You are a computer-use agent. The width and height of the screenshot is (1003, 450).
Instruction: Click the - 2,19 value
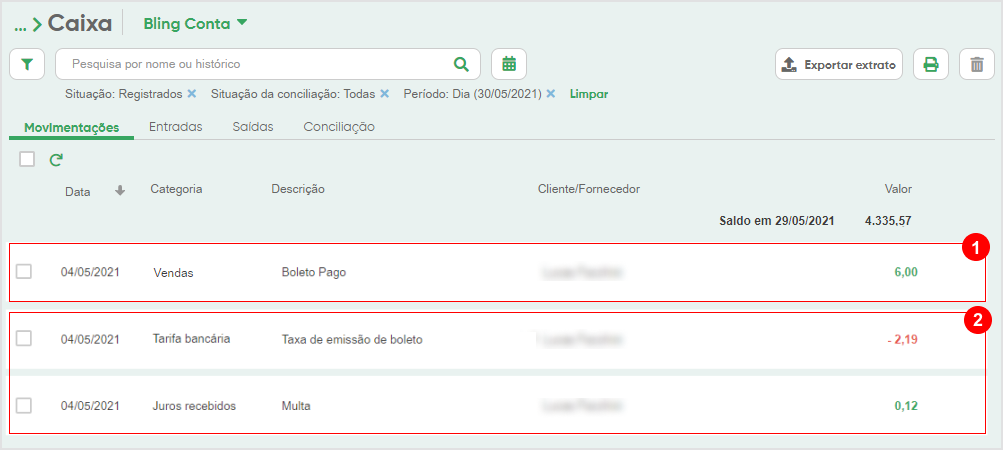[x=903, y=340]
